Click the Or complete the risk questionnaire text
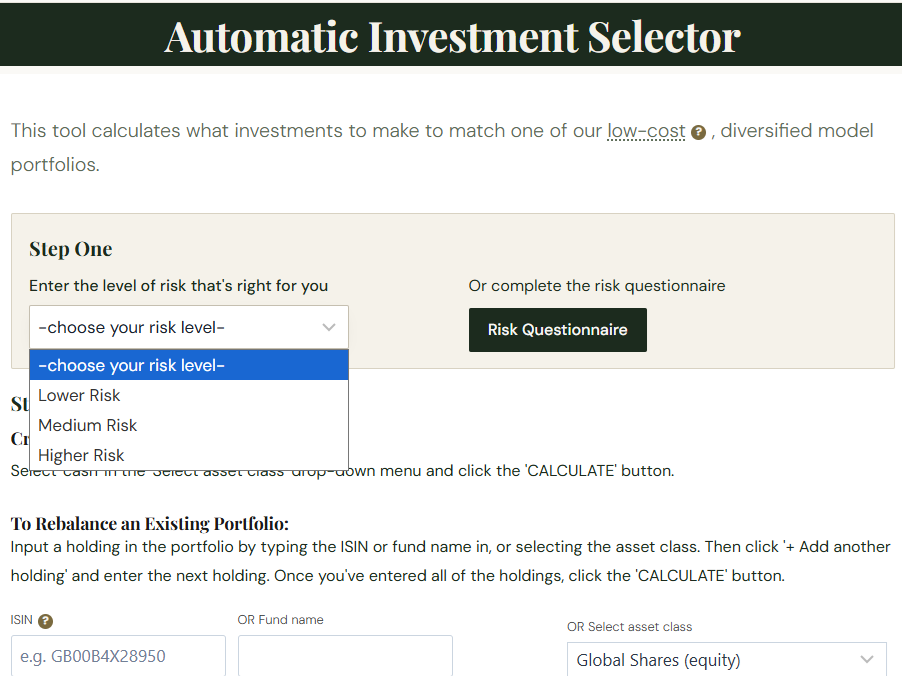Image resolution: width=902 pixels, height=676 pixels. click(597, 285)
